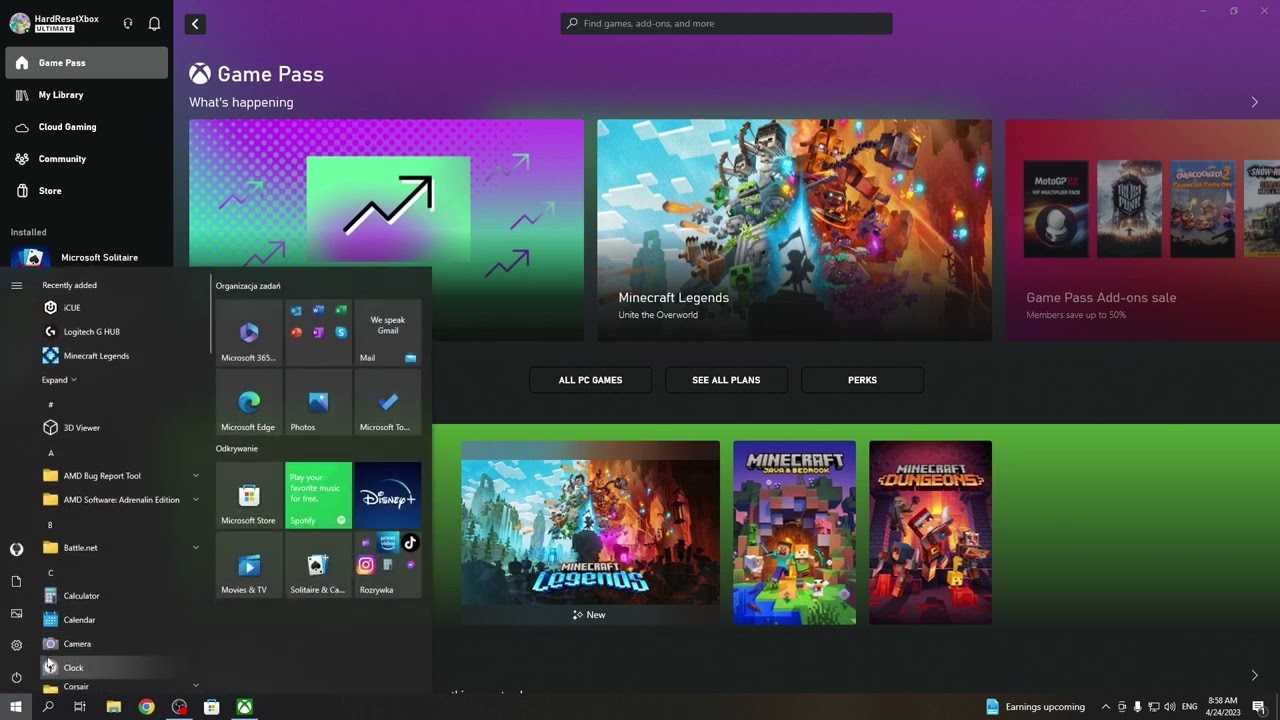Select Game Pass in sidebar
This screenshot has height=720, width=1280.
86,63
